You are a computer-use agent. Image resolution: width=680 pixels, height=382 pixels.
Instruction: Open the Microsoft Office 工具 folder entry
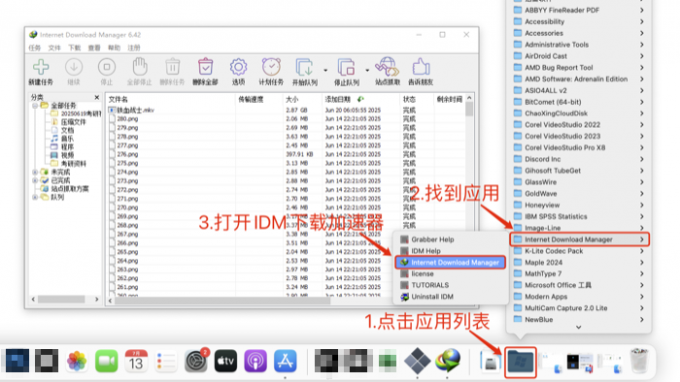pyautogui.click(x=579, y=285)
